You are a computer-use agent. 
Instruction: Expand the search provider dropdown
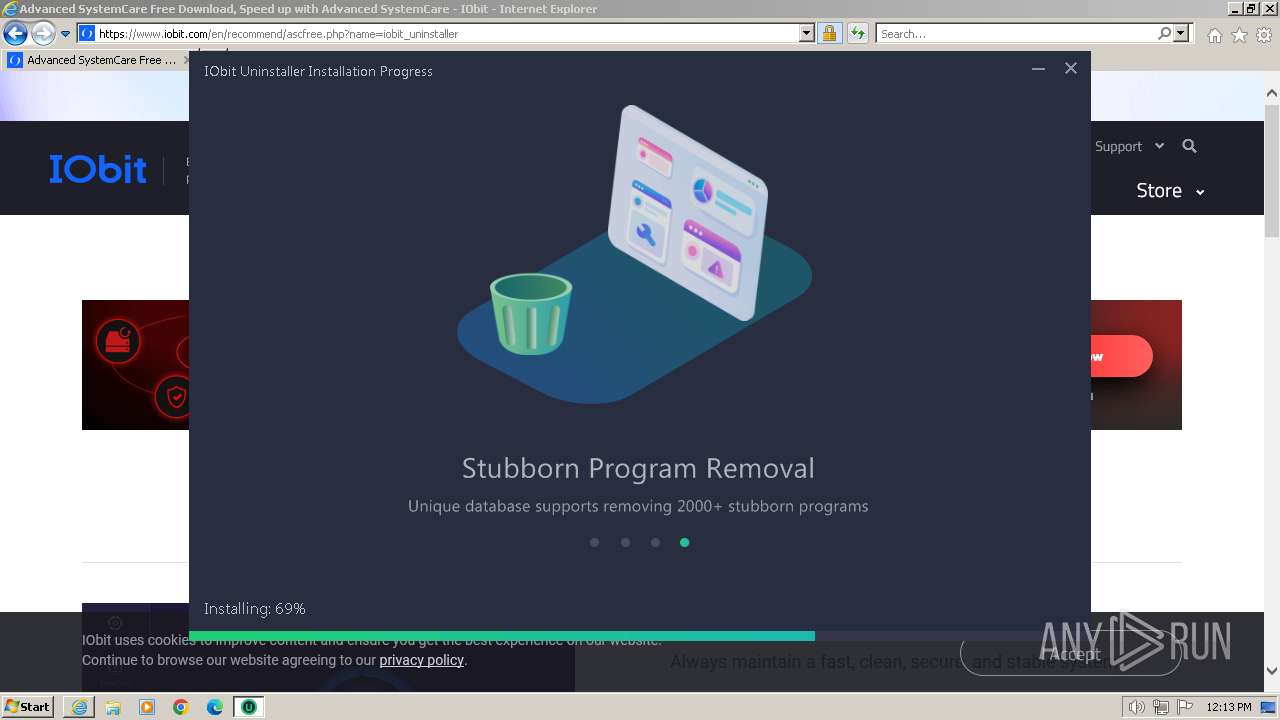click(1181, 34)
